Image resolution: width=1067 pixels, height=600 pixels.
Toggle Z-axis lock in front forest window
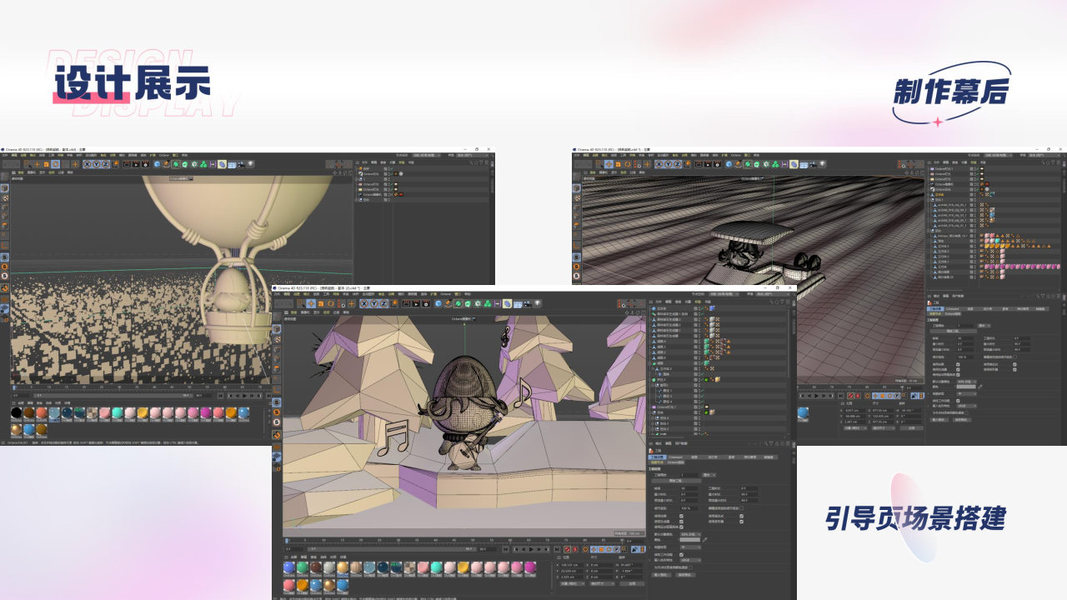(x=384, y=303)
